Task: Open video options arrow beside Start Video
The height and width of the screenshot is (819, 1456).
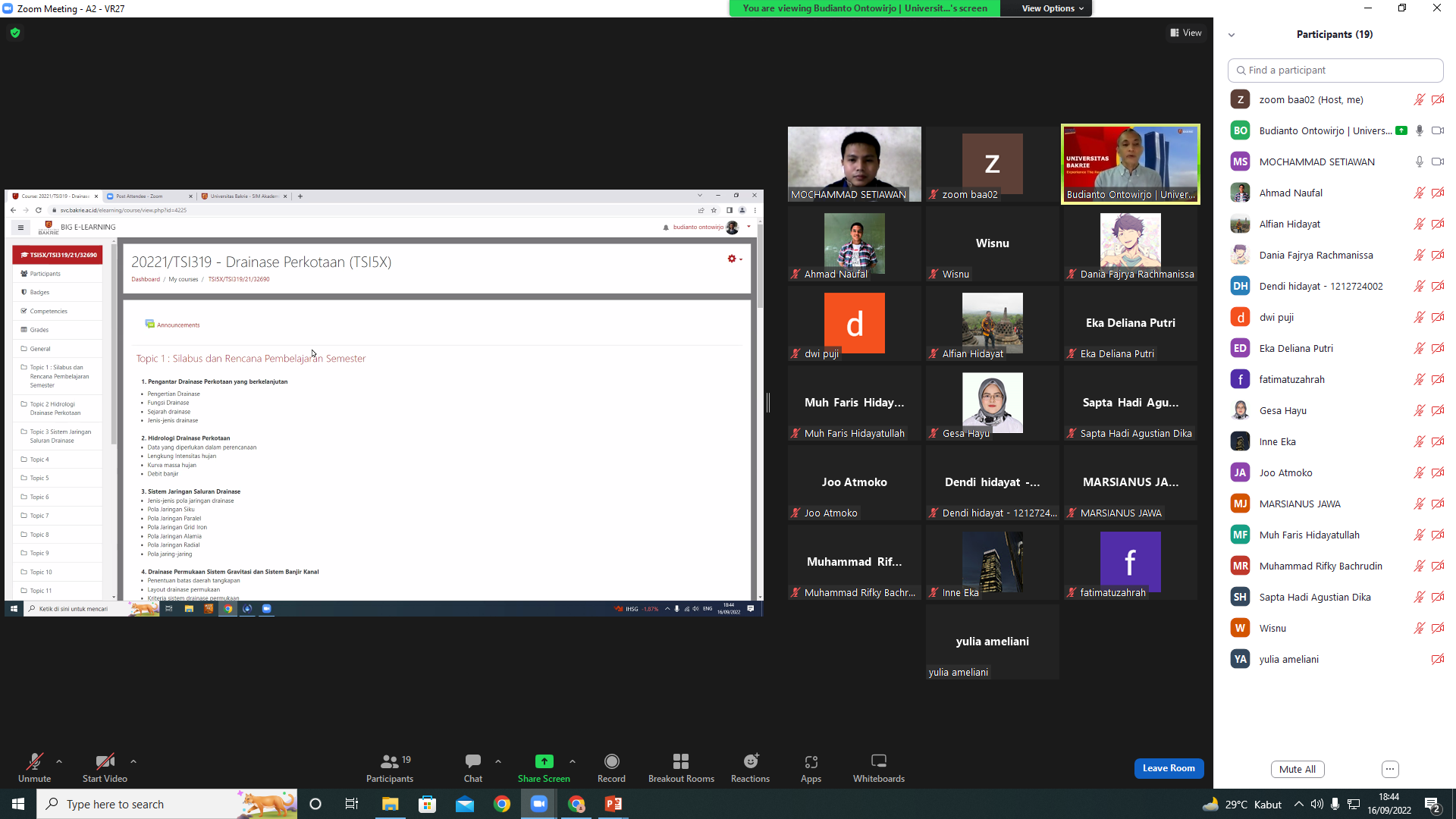Action: tap(133, 761)
